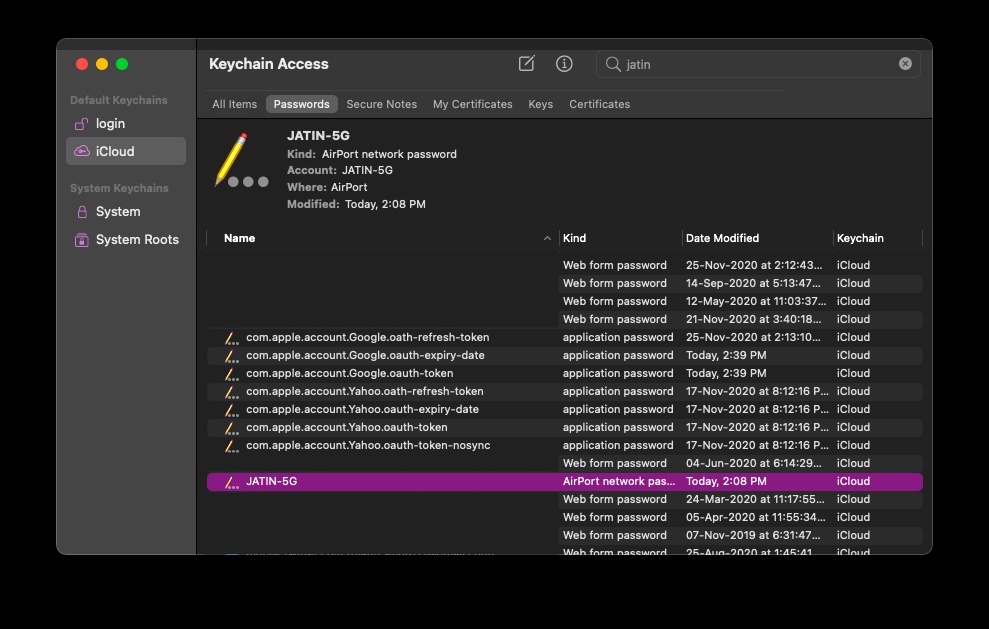Open the My Certificates tab
This screenshot has width=989, height=629.
point(472,104)
